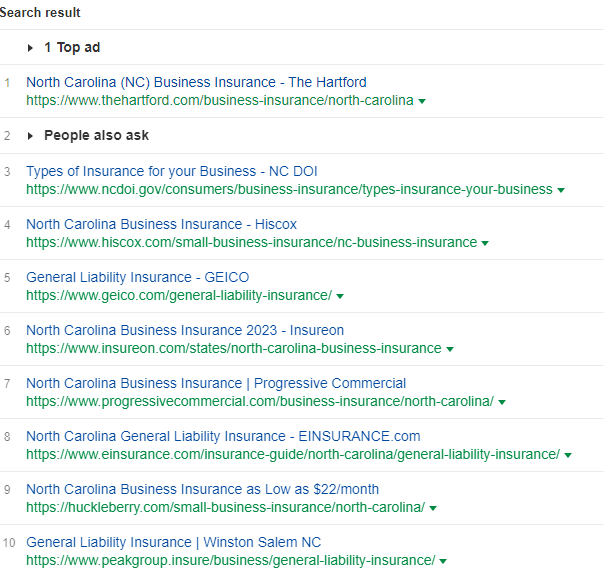This screenshot has width=604, height=574.
Task: Open dropdown arrow beside einsurance.com URL
Action: (568, 455)
